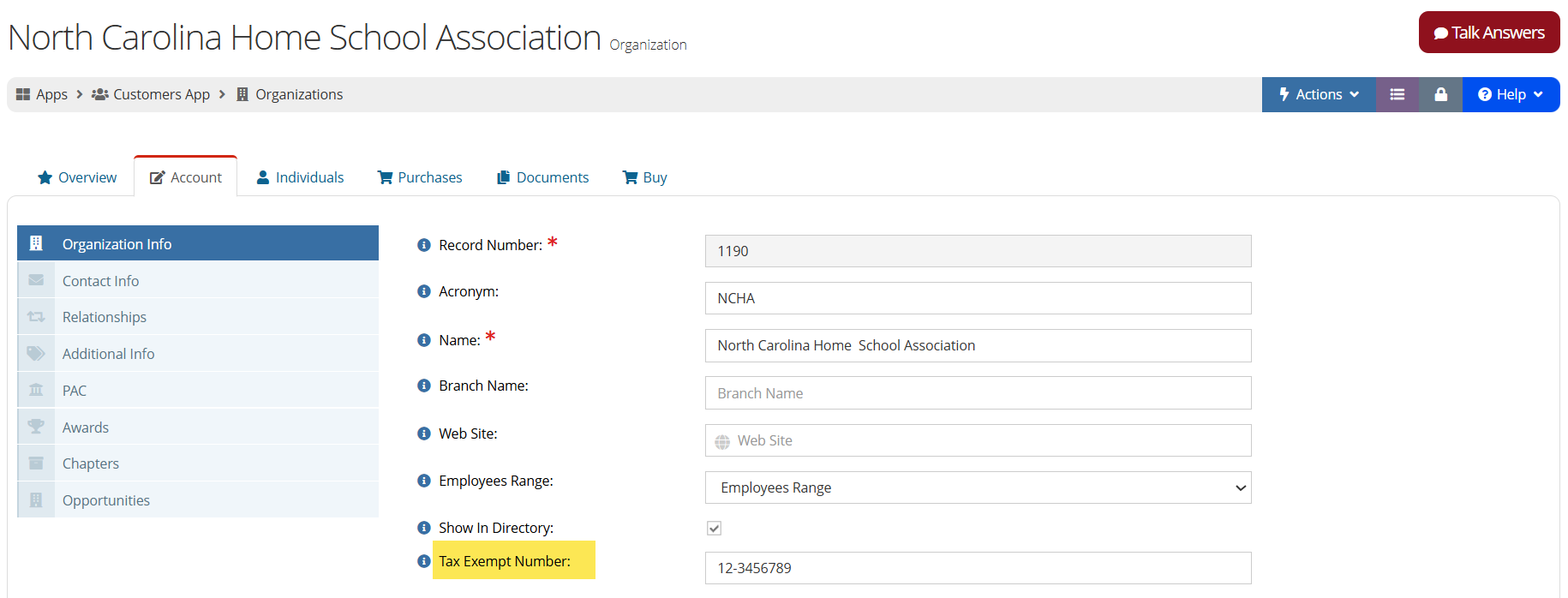1568x598 pixels.
Task: Click the Web Site input field
Action: (978, 440)
